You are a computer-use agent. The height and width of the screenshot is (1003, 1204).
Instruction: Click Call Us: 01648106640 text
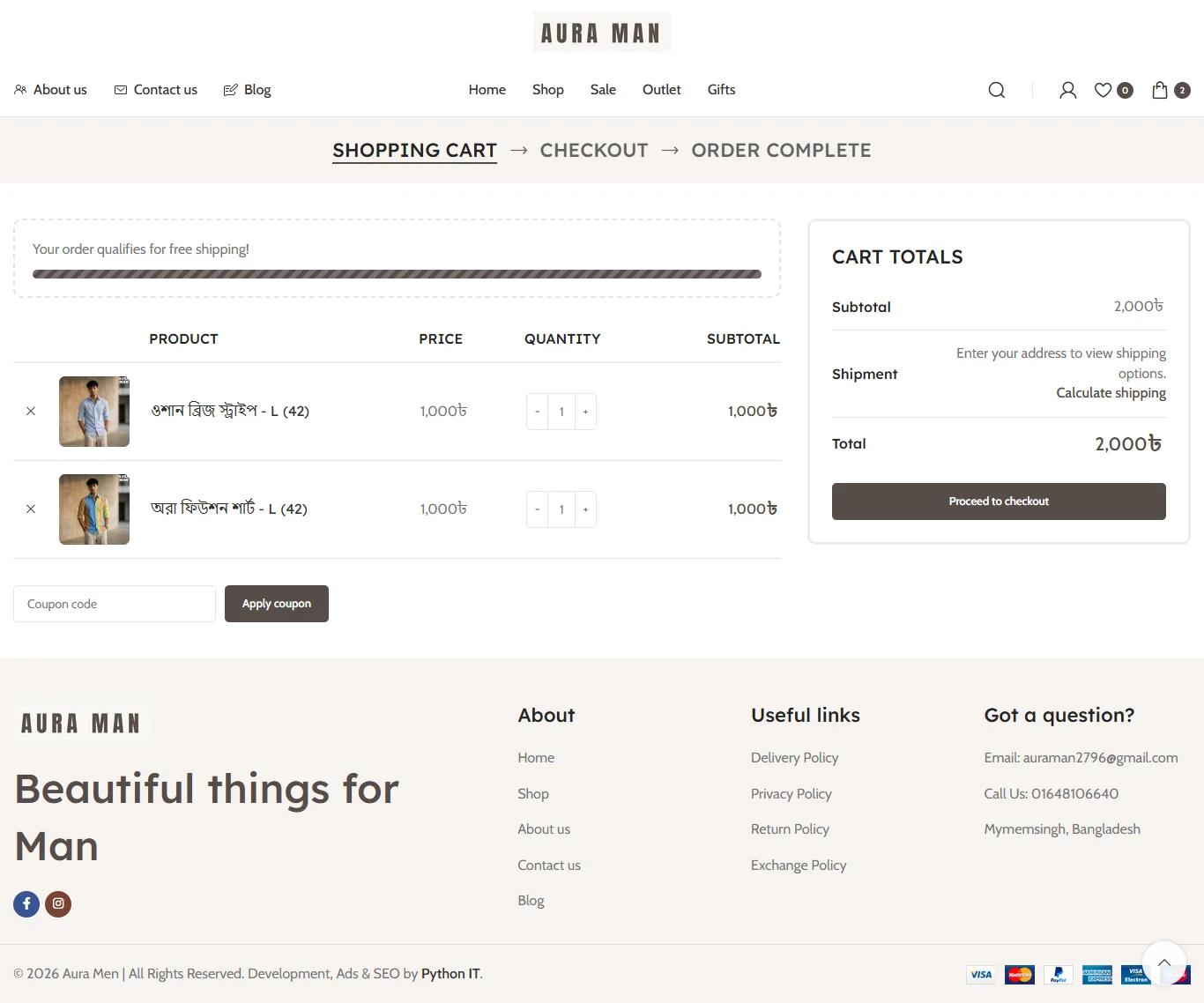coord(1052,794)
